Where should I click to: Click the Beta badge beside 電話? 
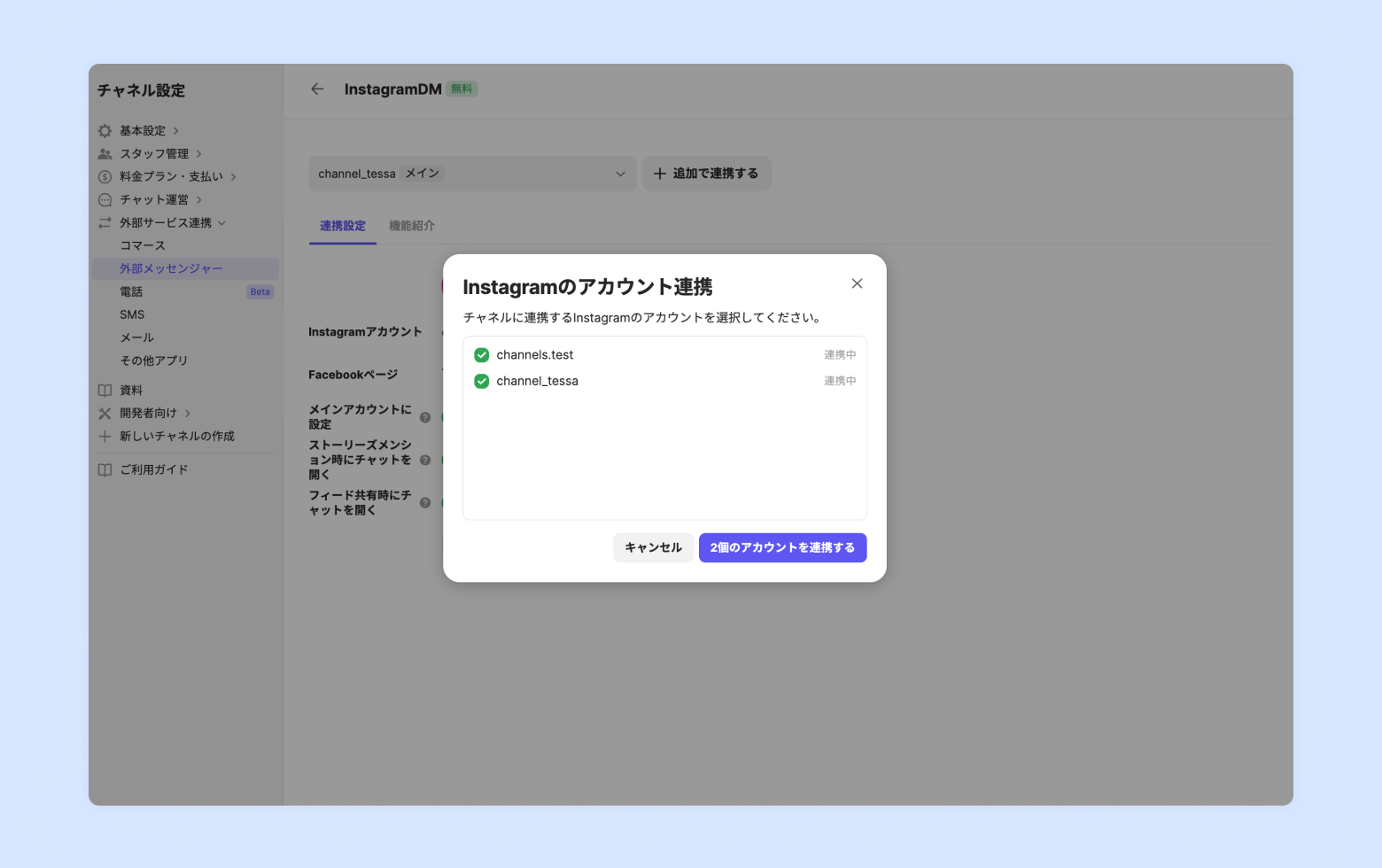[x=260, y=291]
